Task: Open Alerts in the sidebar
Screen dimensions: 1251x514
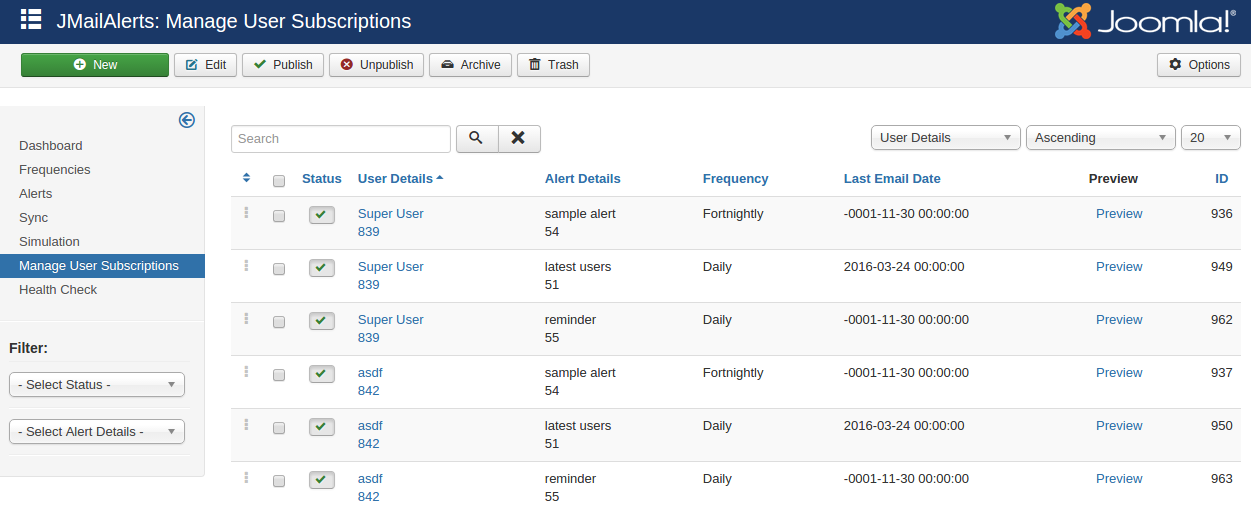Action: click(x=36, y=193)
